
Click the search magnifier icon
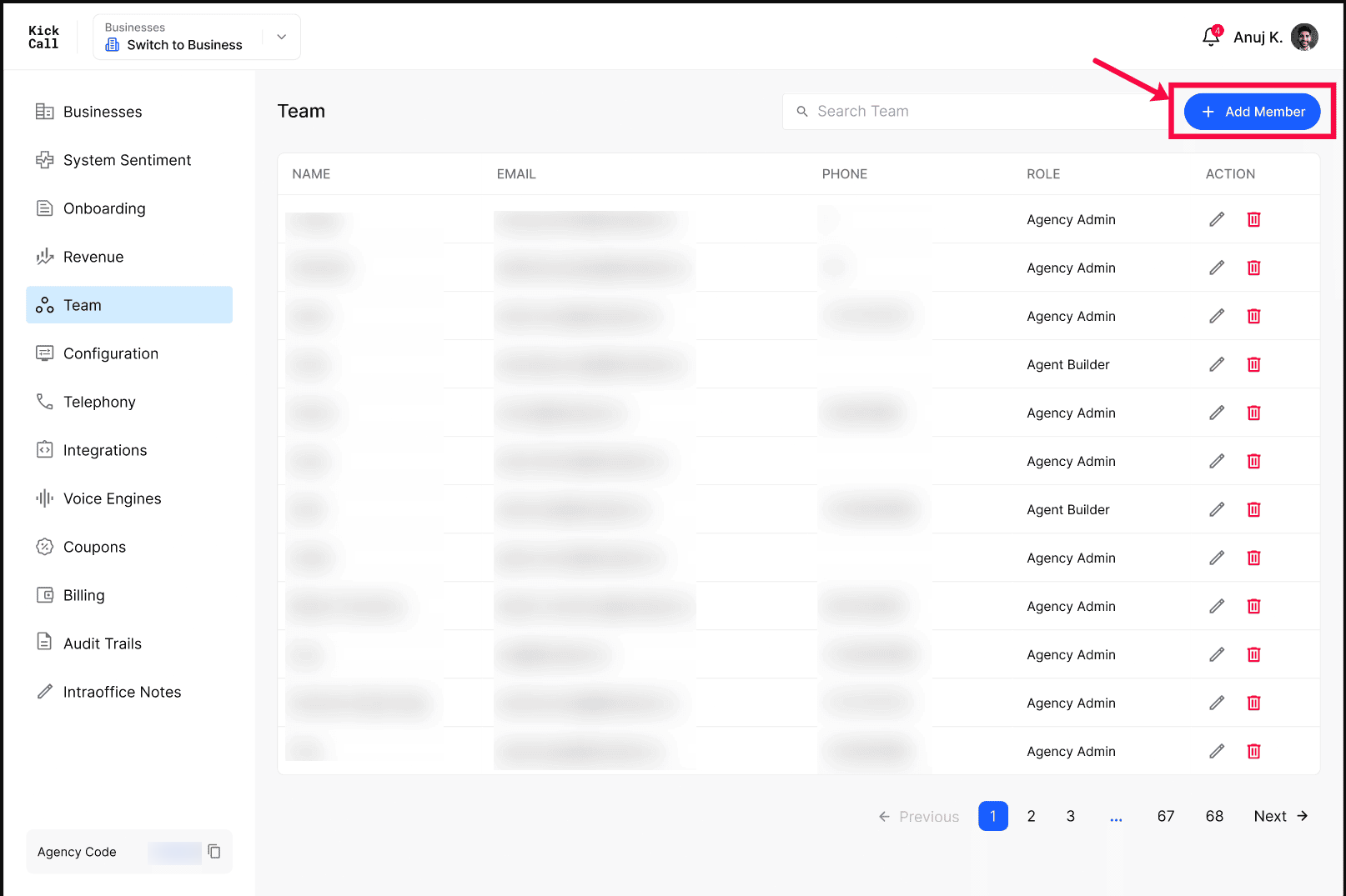point(802,112)
